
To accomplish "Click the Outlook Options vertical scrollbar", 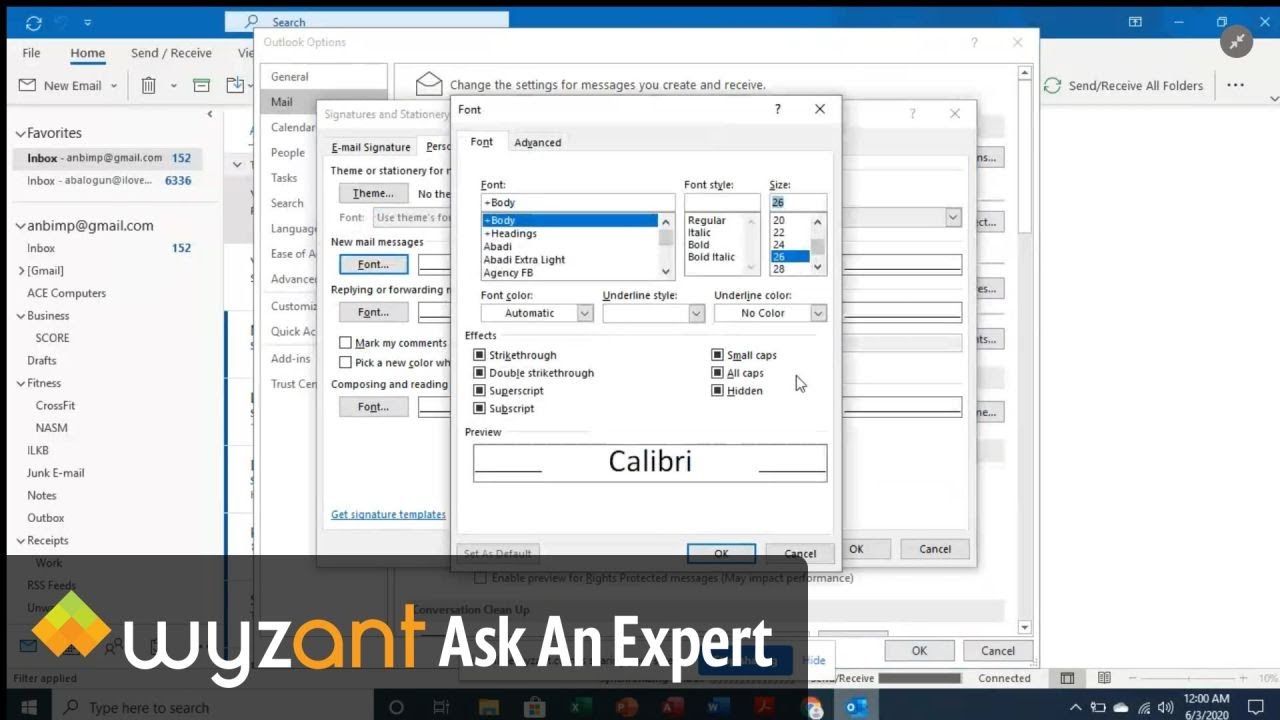I will [1024, 350].
